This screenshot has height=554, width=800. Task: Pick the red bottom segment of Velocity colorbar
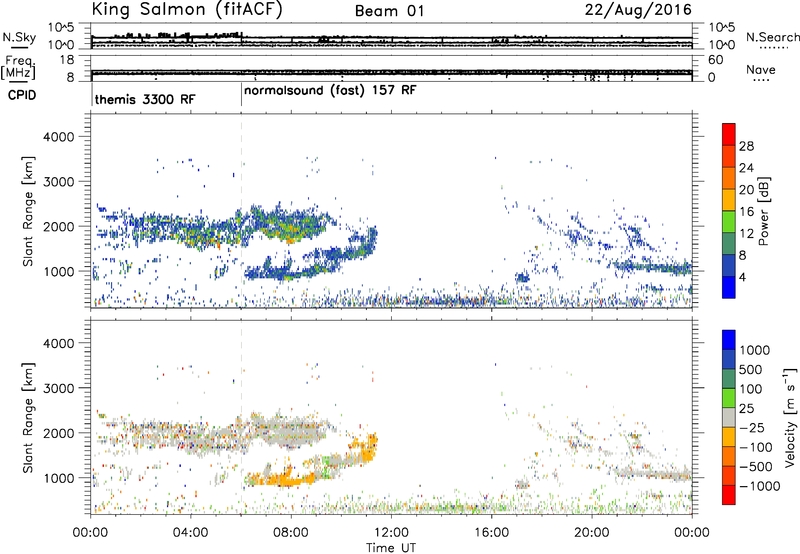[x=729, y=495]
